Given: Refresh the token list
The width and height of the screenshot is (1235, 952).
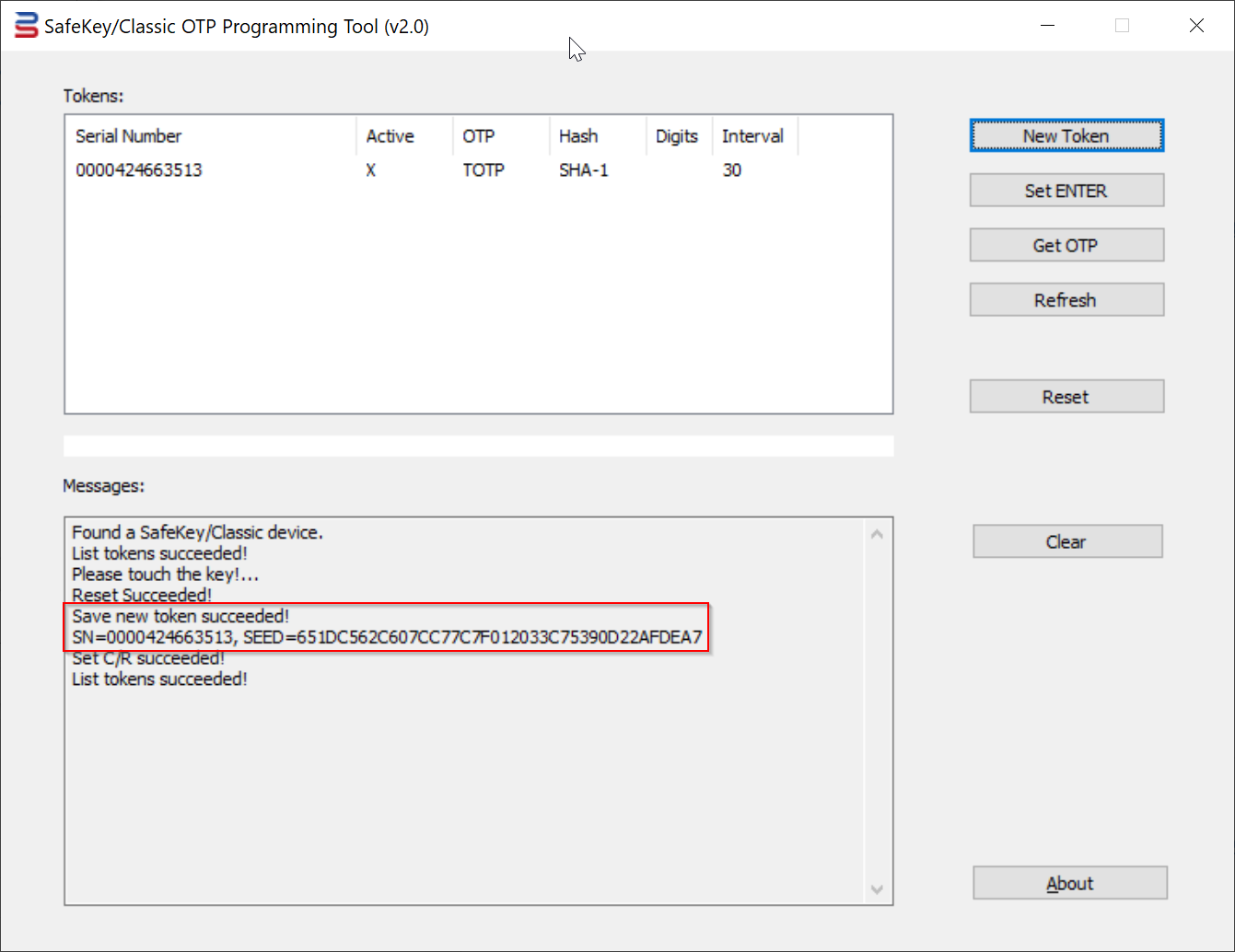Looking at the screenshot, I should tap(1066, 300).
